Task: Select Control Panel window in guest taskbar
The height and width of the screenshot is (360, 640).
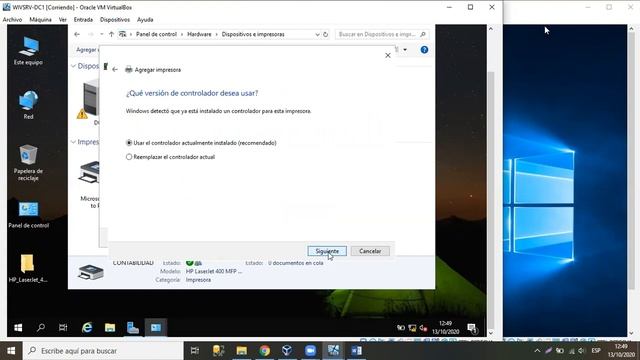Action: (x=156, y=328)
